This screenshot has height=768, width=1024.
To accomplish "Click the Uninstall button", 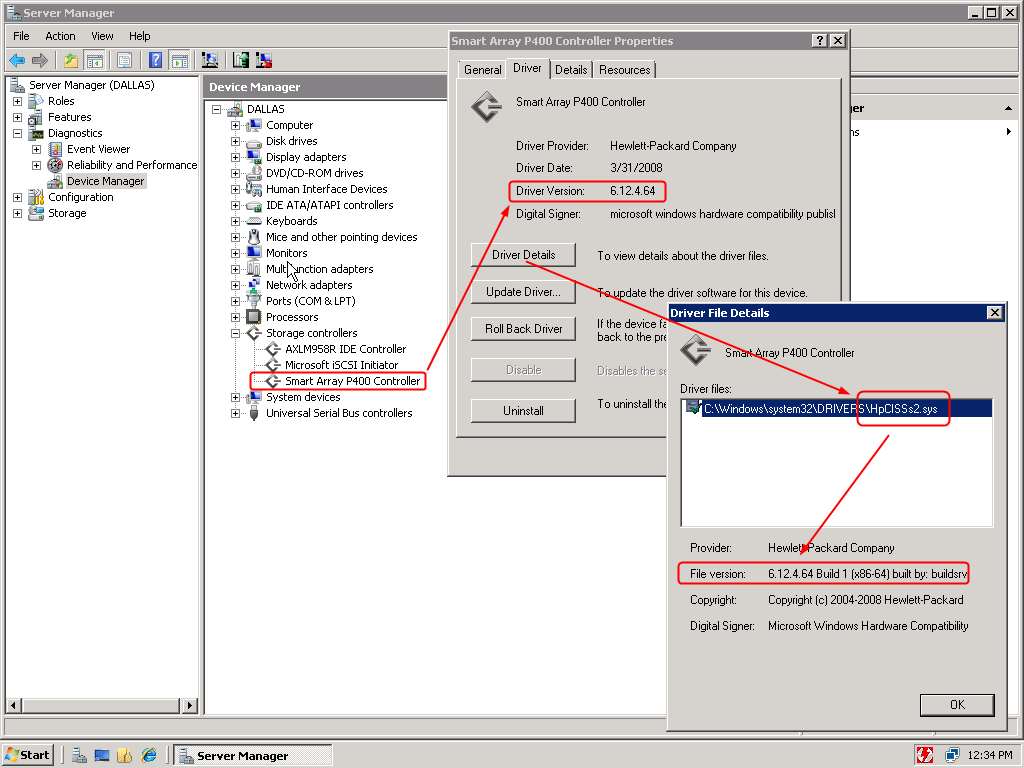I will 523,411.
